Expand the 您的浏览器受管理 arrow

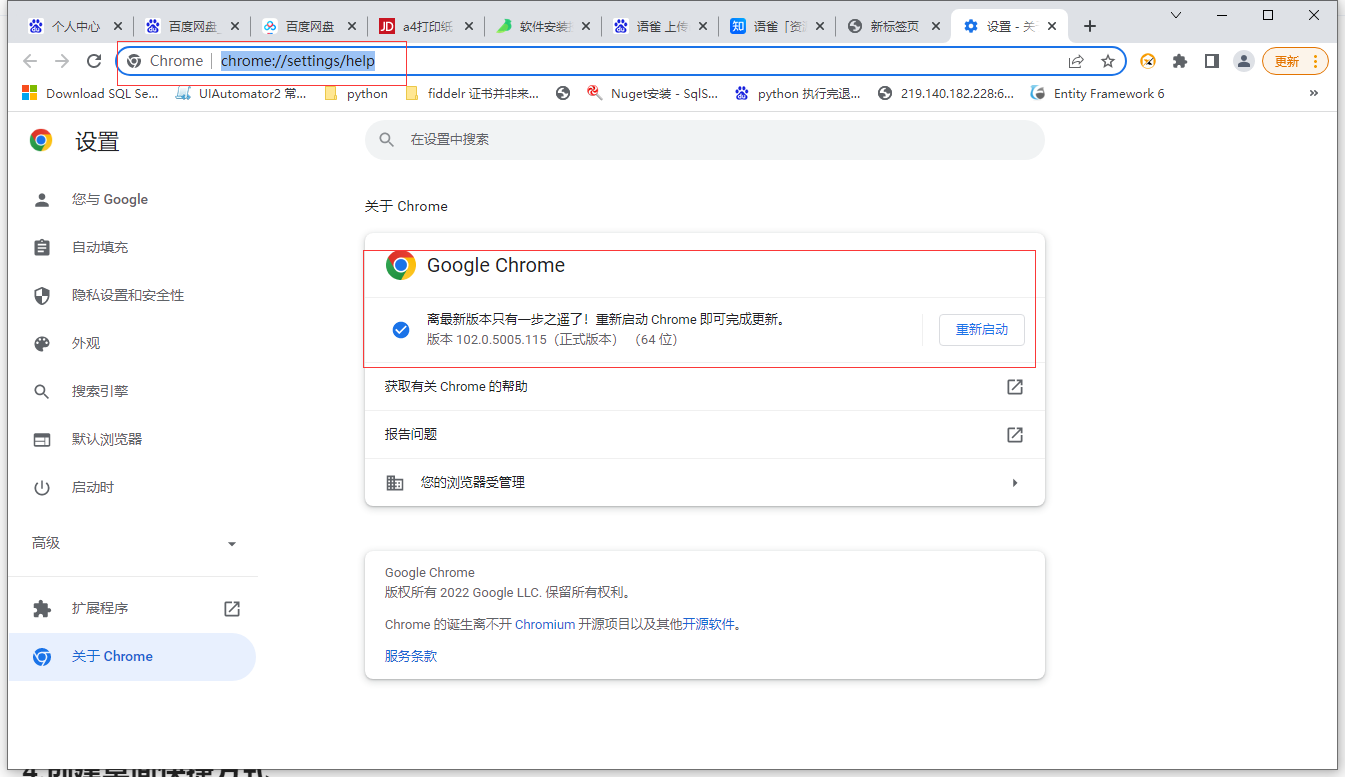[x=1015, y=482]
